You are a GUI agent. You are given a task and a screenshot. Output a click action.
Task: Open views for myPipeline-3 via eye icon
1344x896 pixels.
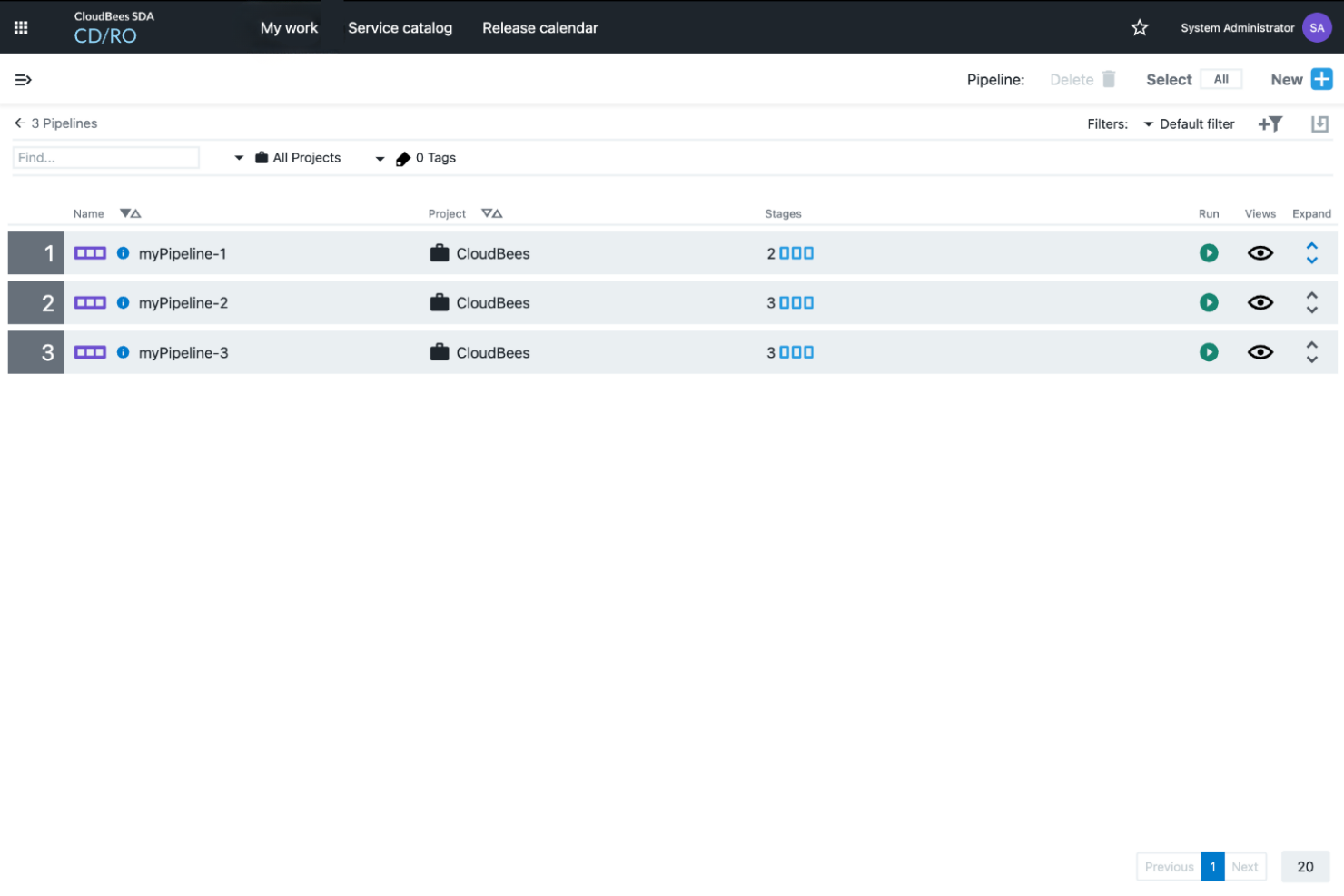(x=1260, y=352)
